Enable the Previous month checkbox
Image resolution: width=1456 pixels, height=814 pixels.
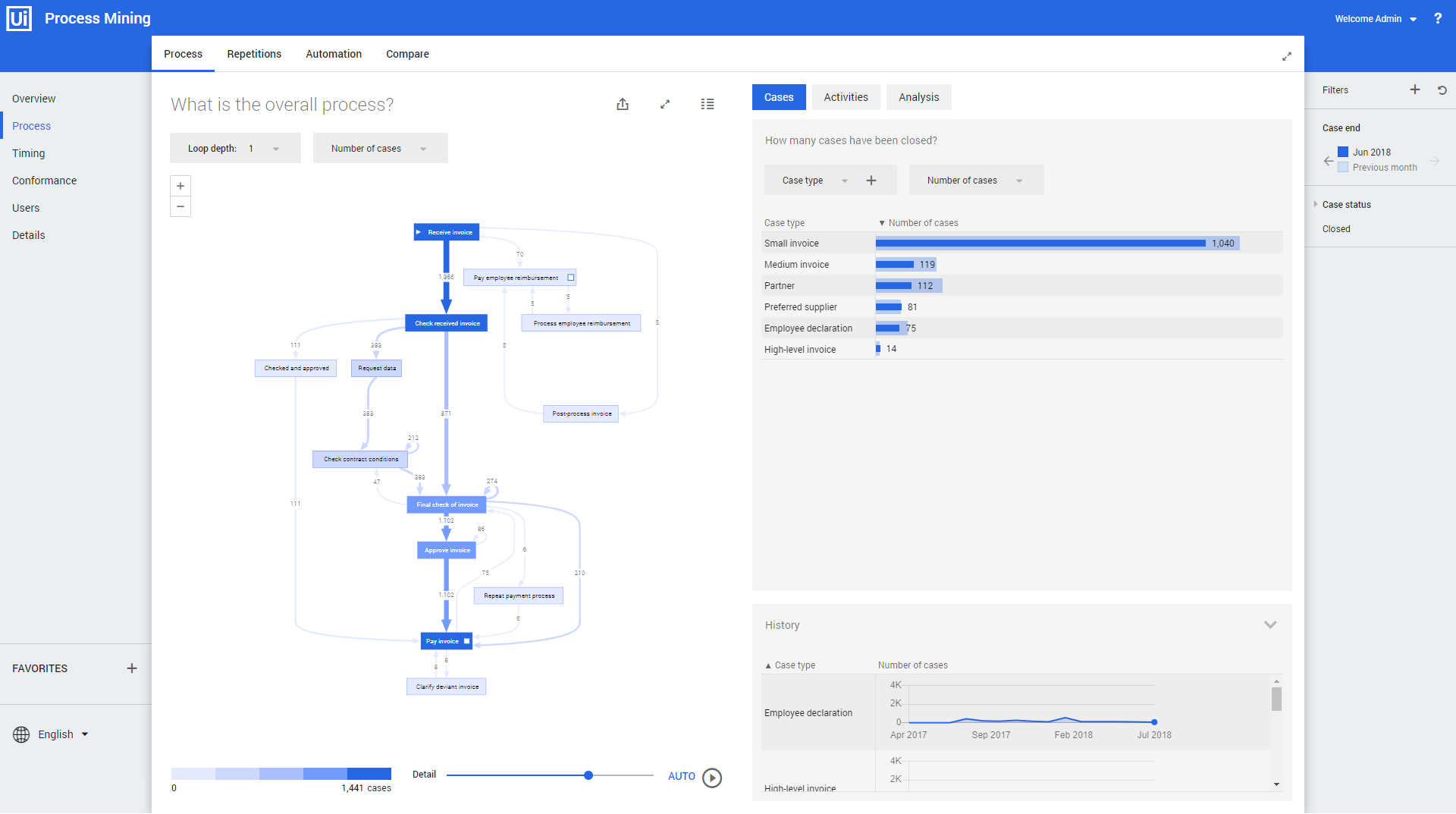[1342, 167]
